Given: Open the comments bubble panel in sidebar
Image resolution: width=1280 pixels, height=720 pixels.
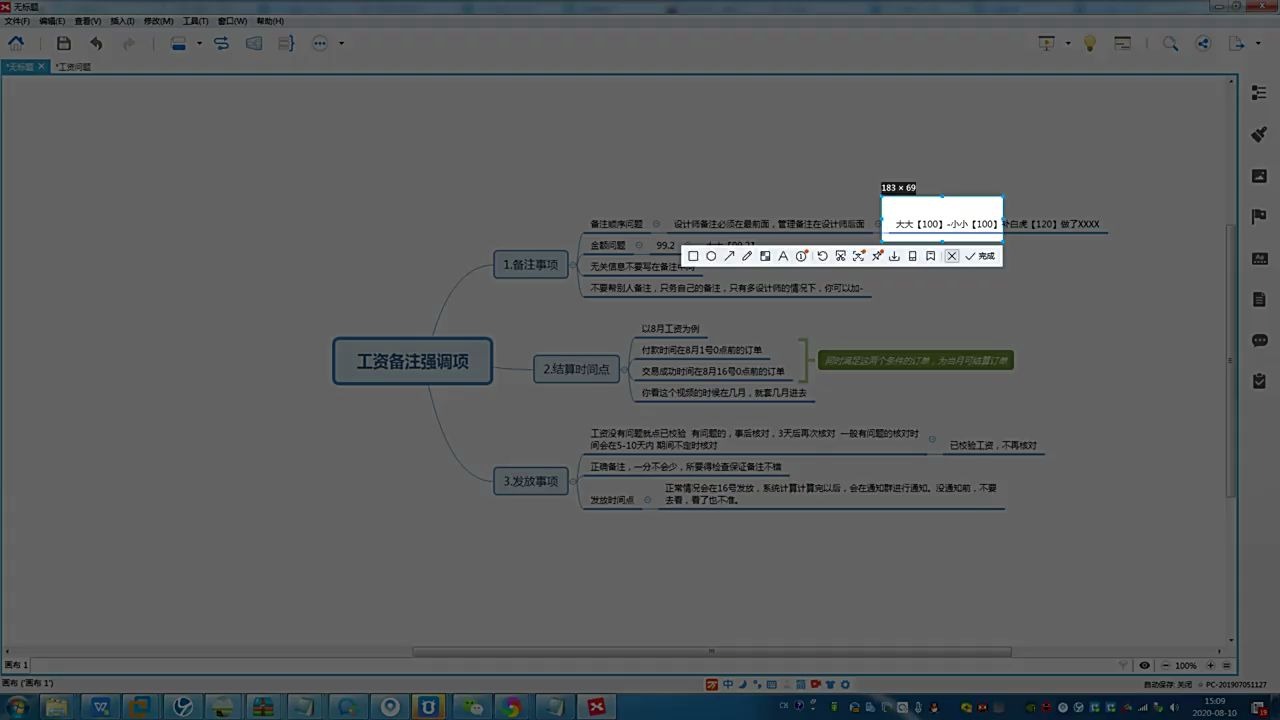Looking at the screenshot, I should coord(1259,340).
